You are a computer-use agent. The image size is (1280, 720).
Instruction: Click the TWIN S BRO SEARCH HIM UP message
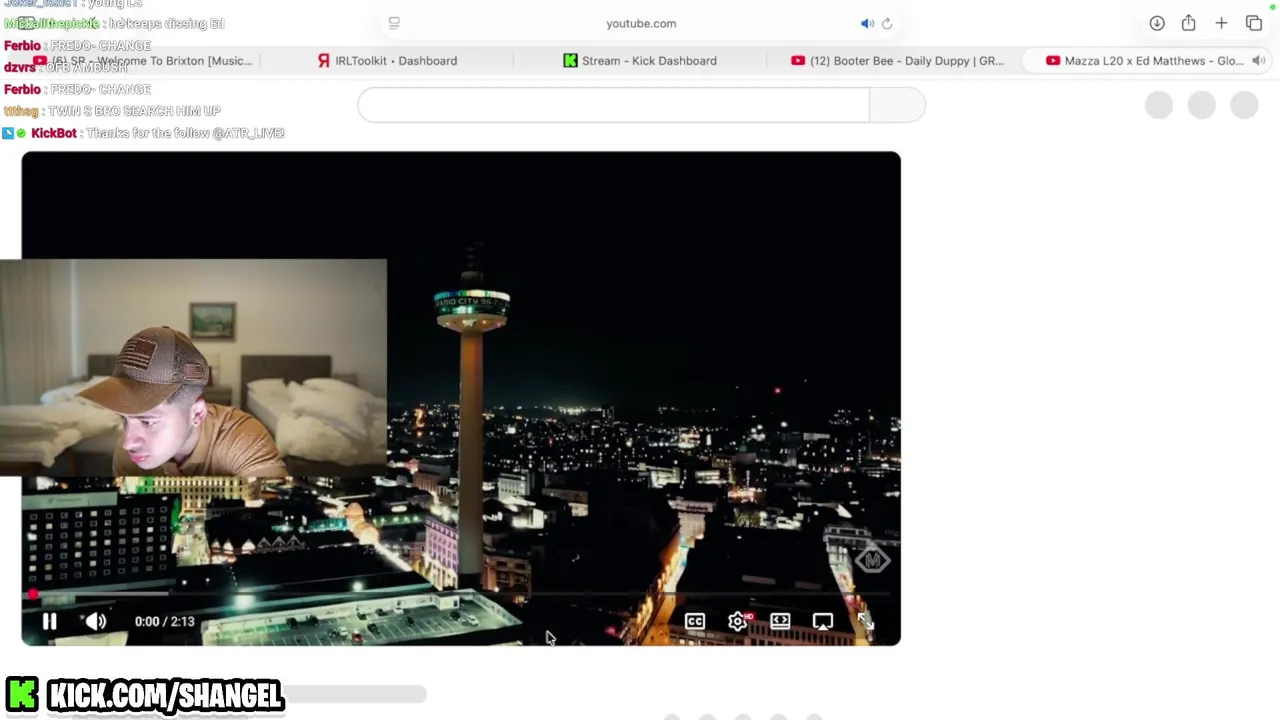(134, 111)
